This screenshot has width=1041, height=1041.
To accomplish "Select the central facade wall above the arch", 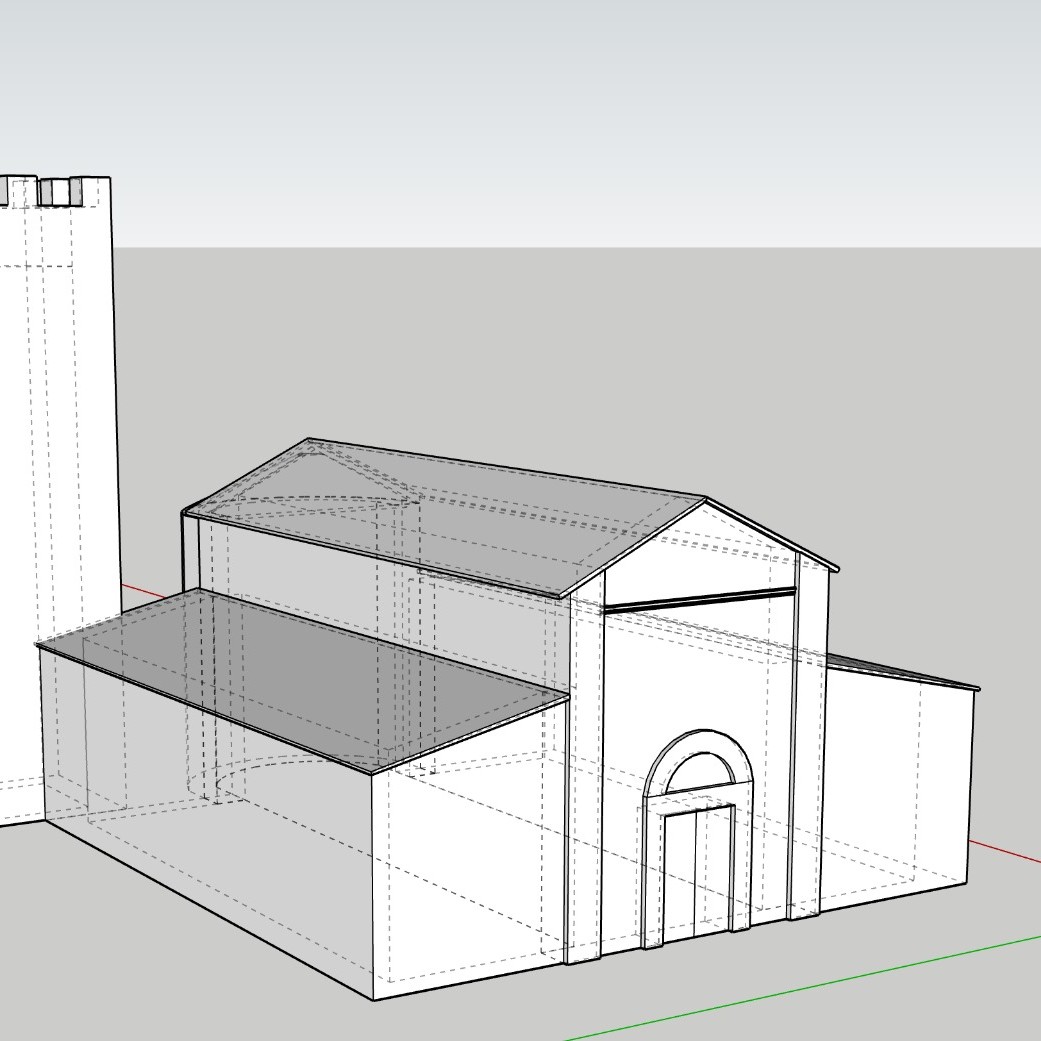I will pyautogui.click(x=698, y=670).
